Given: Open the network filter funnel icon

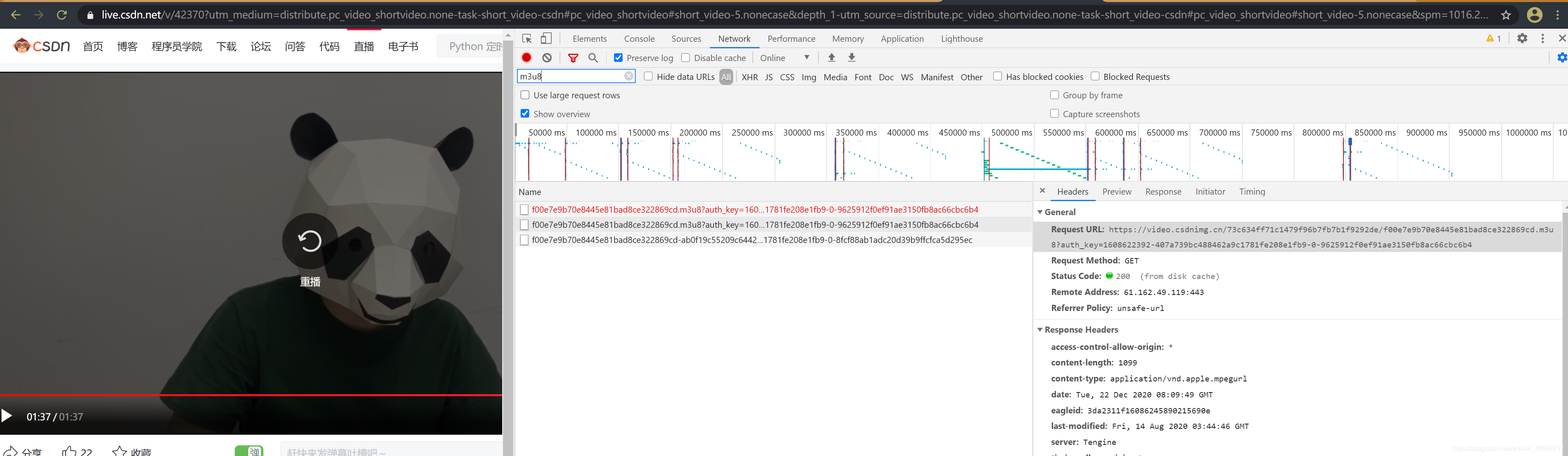Looking at the screenshot, I should click(x=573, y=57).
